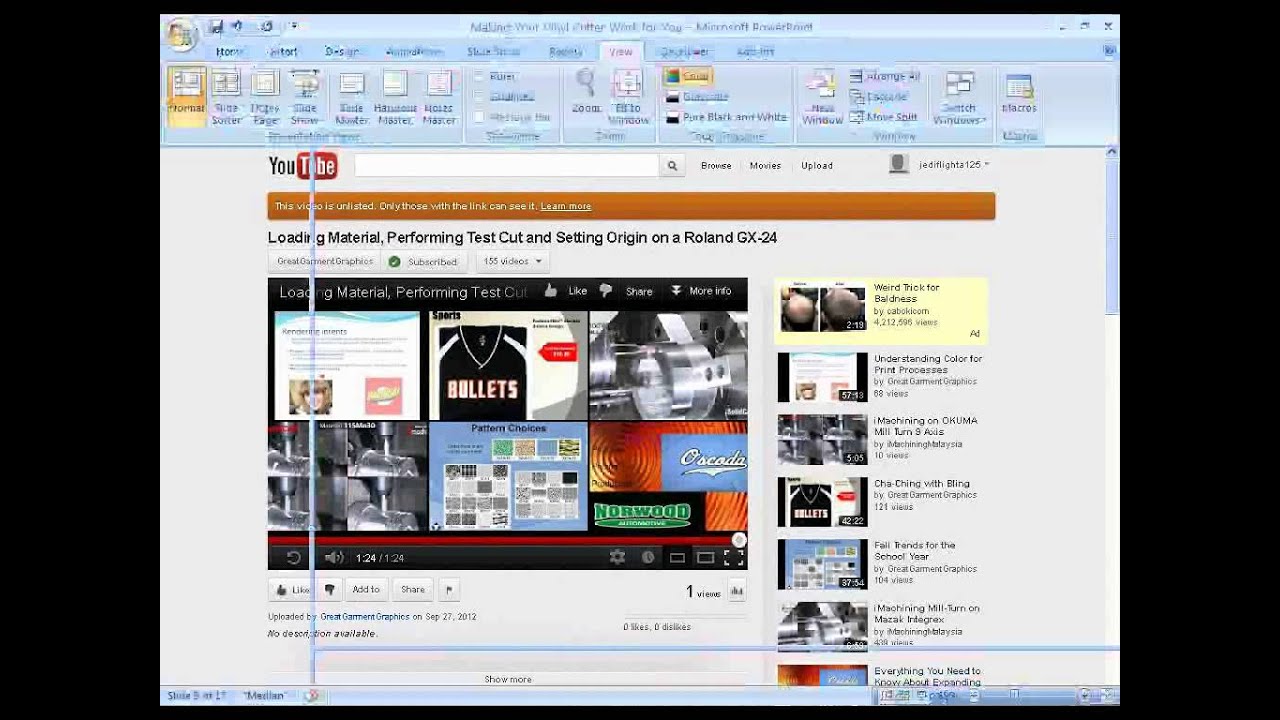Open the Review ribbon tab
The height and width of the screenshot is (720, 1280).
click(x=565, y=52)
